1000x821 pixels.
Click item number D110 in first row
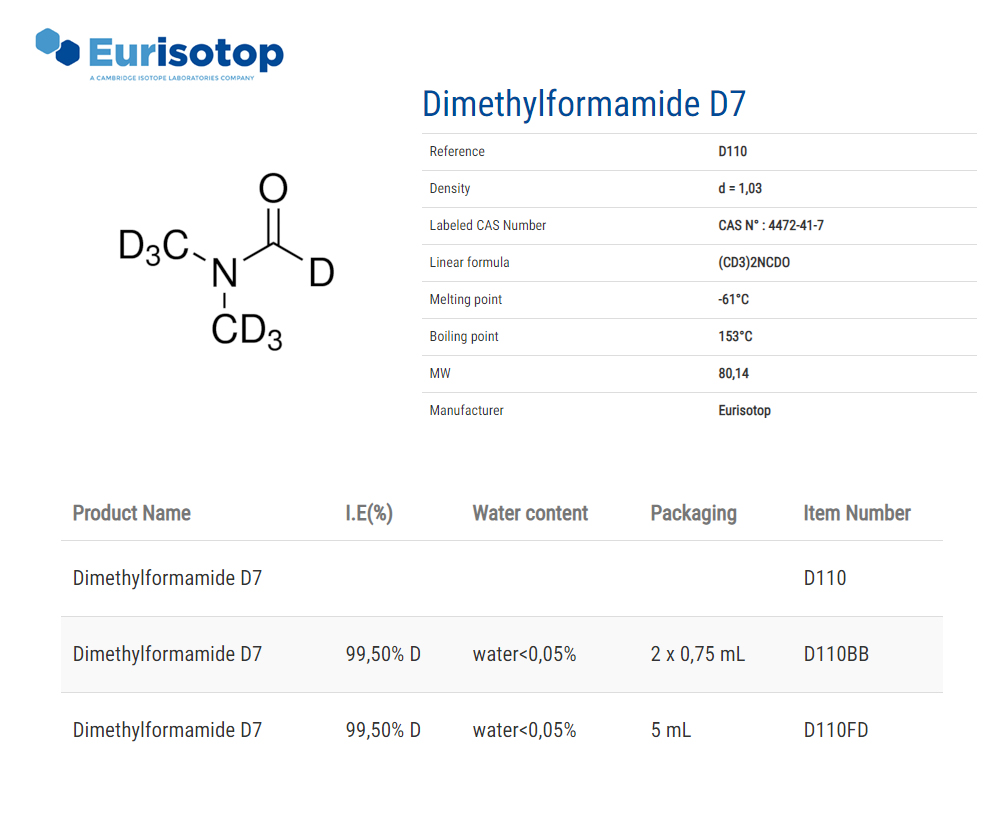825,579
